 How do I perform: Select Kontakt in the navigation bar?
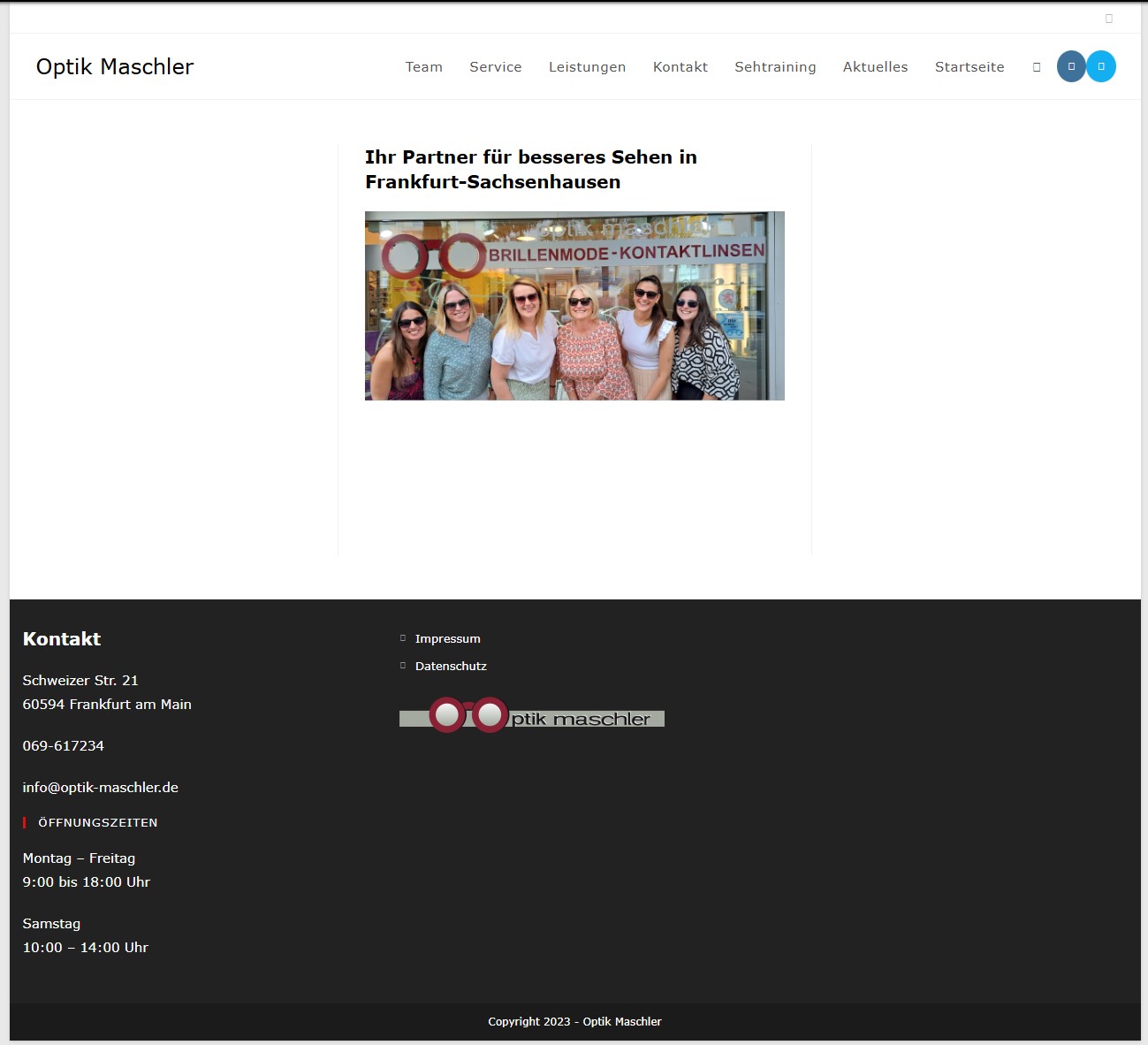click(680, 67)
